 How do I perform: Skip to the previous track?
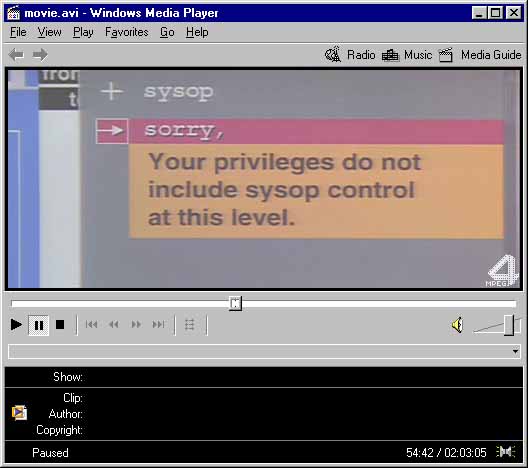point(91,325)
